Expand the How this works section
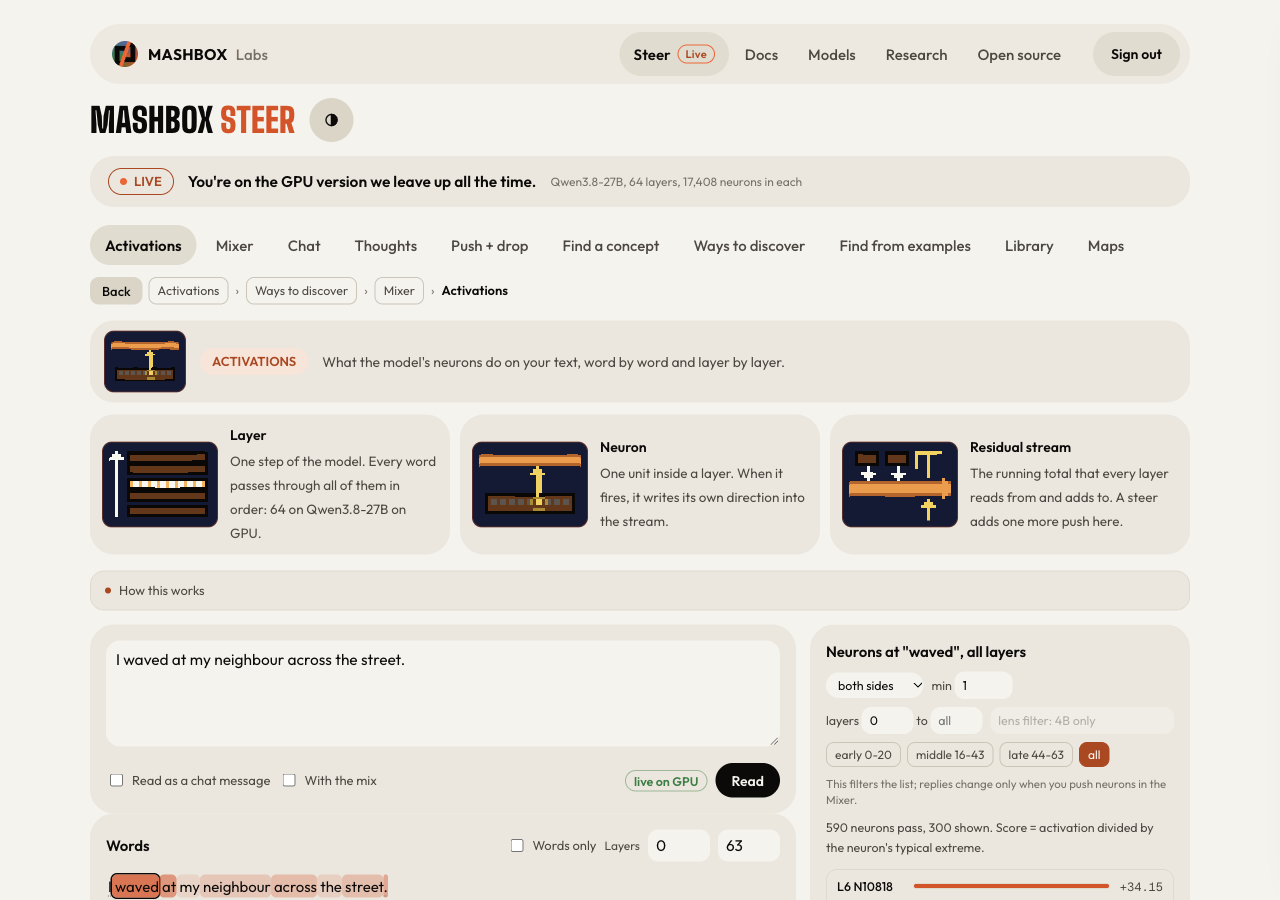The image size is (1280, 900). pyautogui.click(x=640, y=590)
